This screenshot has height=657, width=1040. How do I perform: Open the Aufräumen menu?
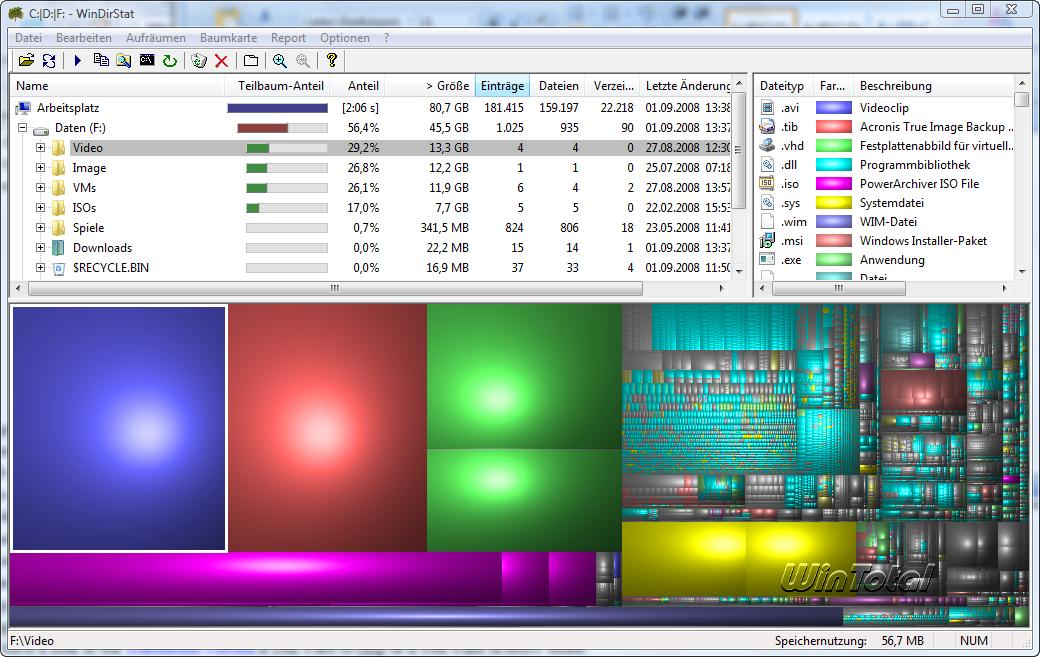[x=155, y=38]
